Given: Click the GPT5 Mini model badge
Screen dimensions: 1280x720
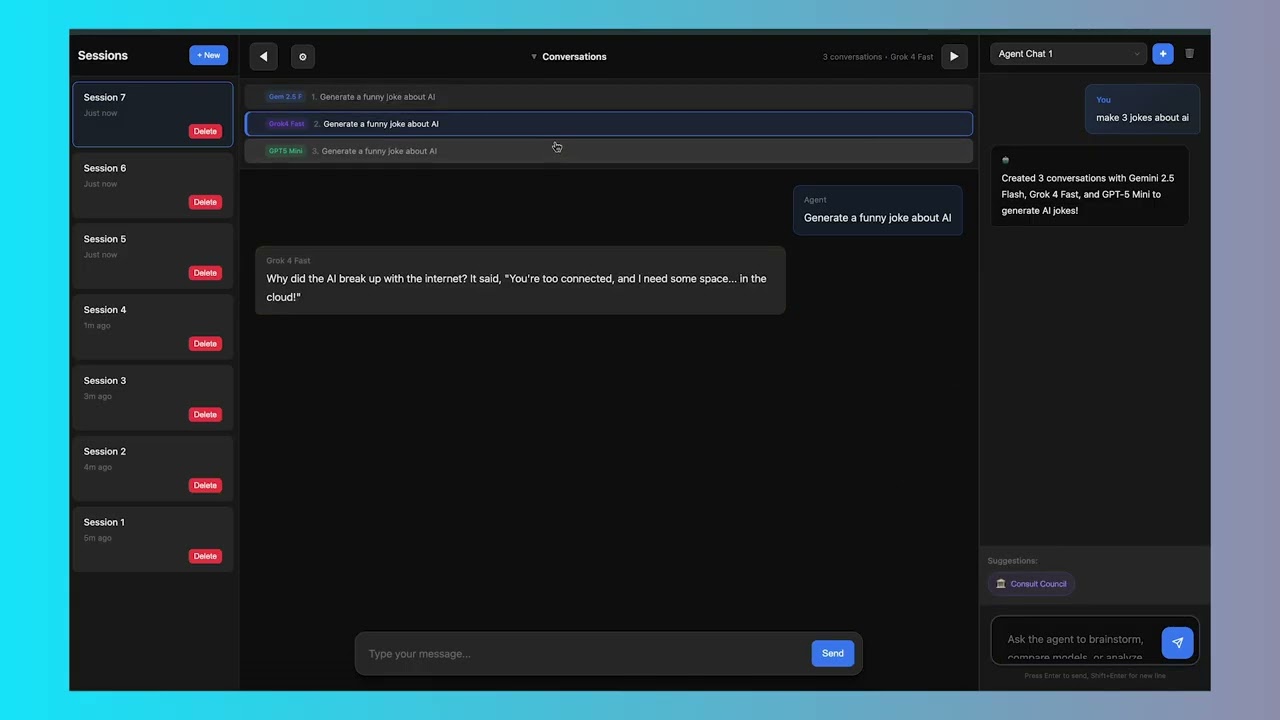Looking at the screenshot, I should tap(285, 151).
